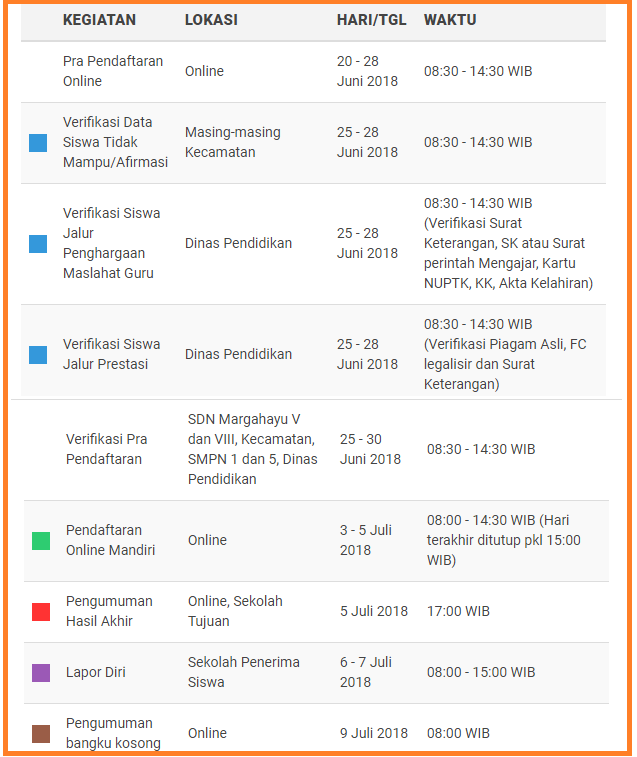This screenshot has width=637, height=757.
Task: Click the LOKASI column header
Action: coord(211,20)
